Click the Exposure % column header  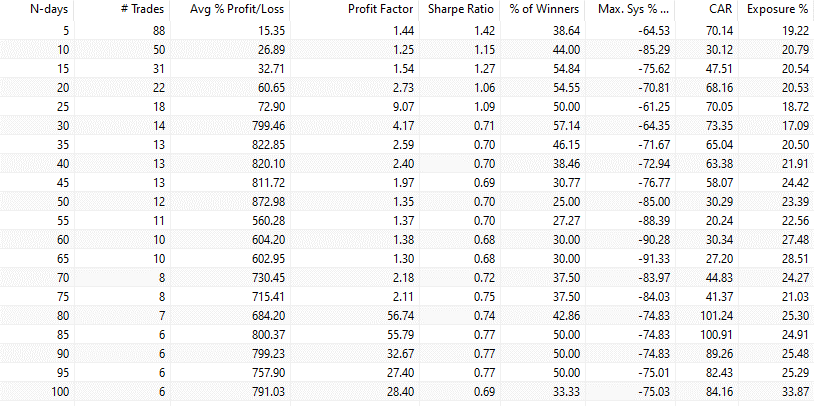pos(777,9)
